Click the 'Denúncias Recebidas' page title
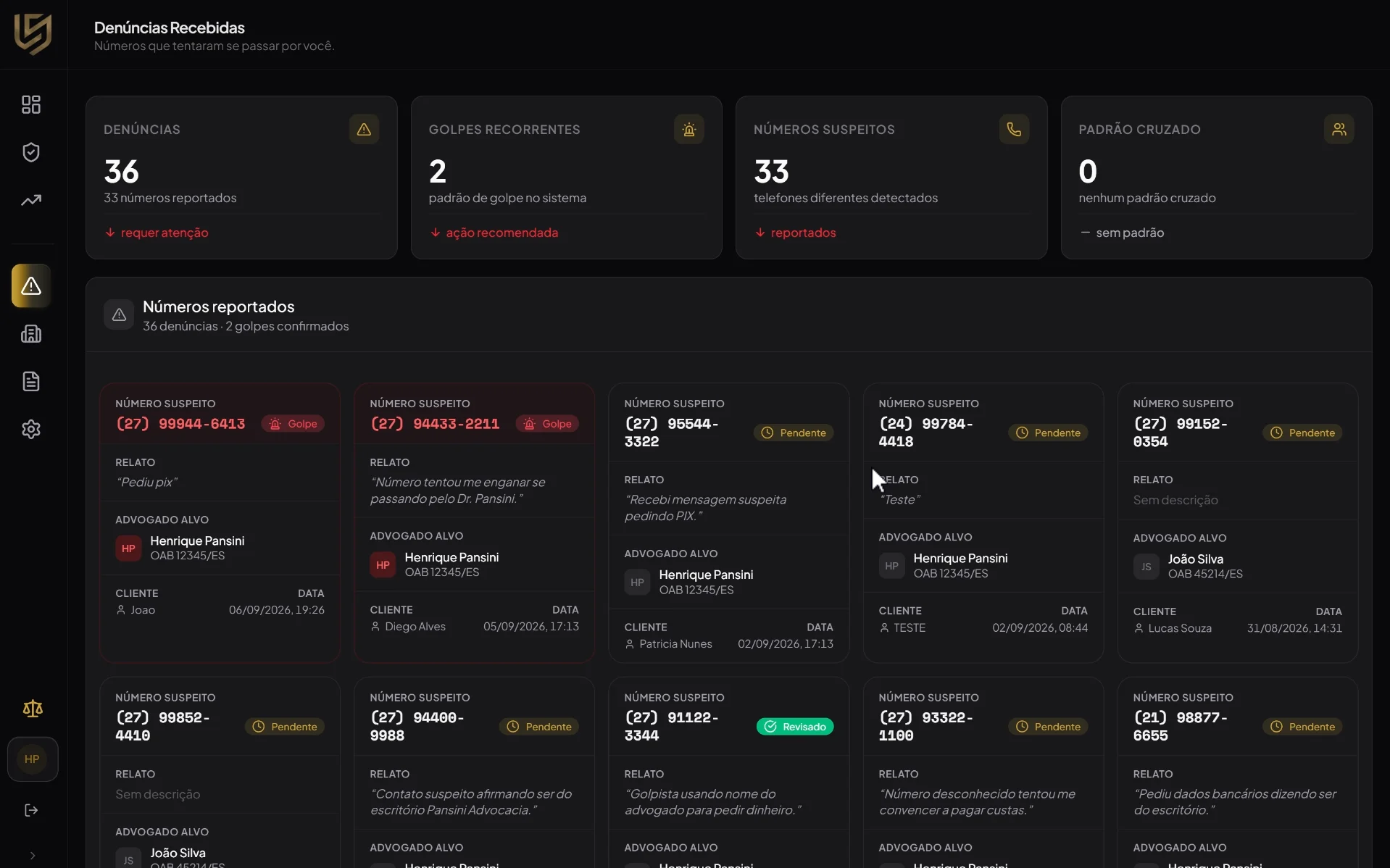The image size is (1390, 868). (x=170, y=28)
